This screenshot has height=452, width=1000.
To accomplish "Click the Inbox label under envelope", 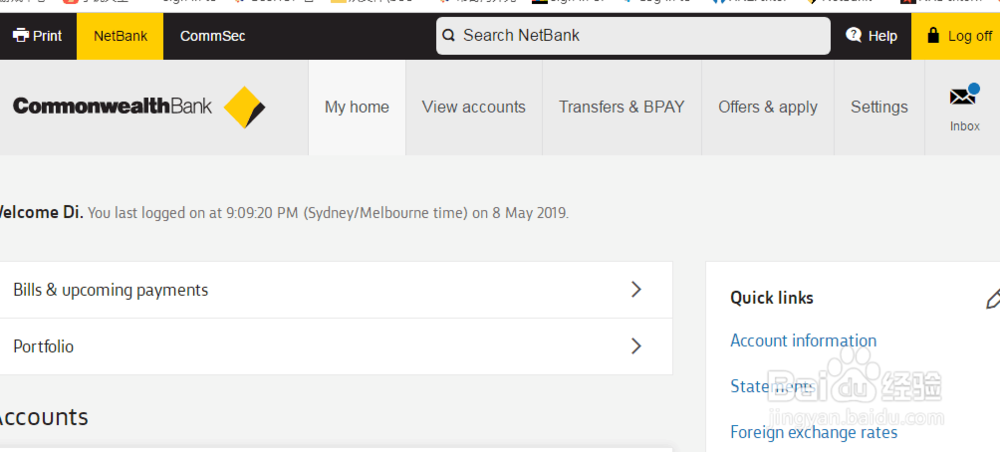I will click(964, 126).
